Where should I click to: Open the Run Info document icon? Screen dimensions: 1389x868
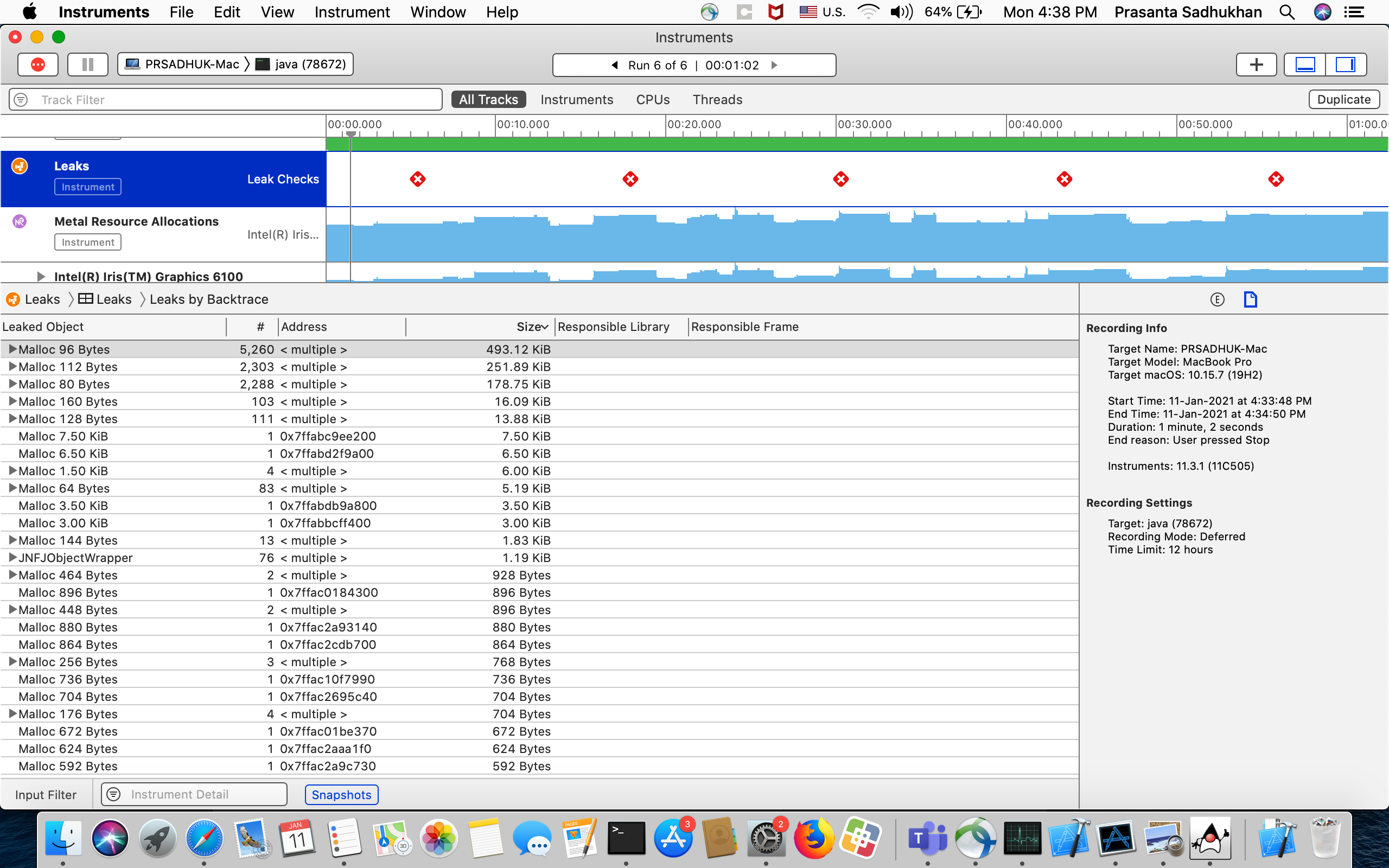point(1250,299)
